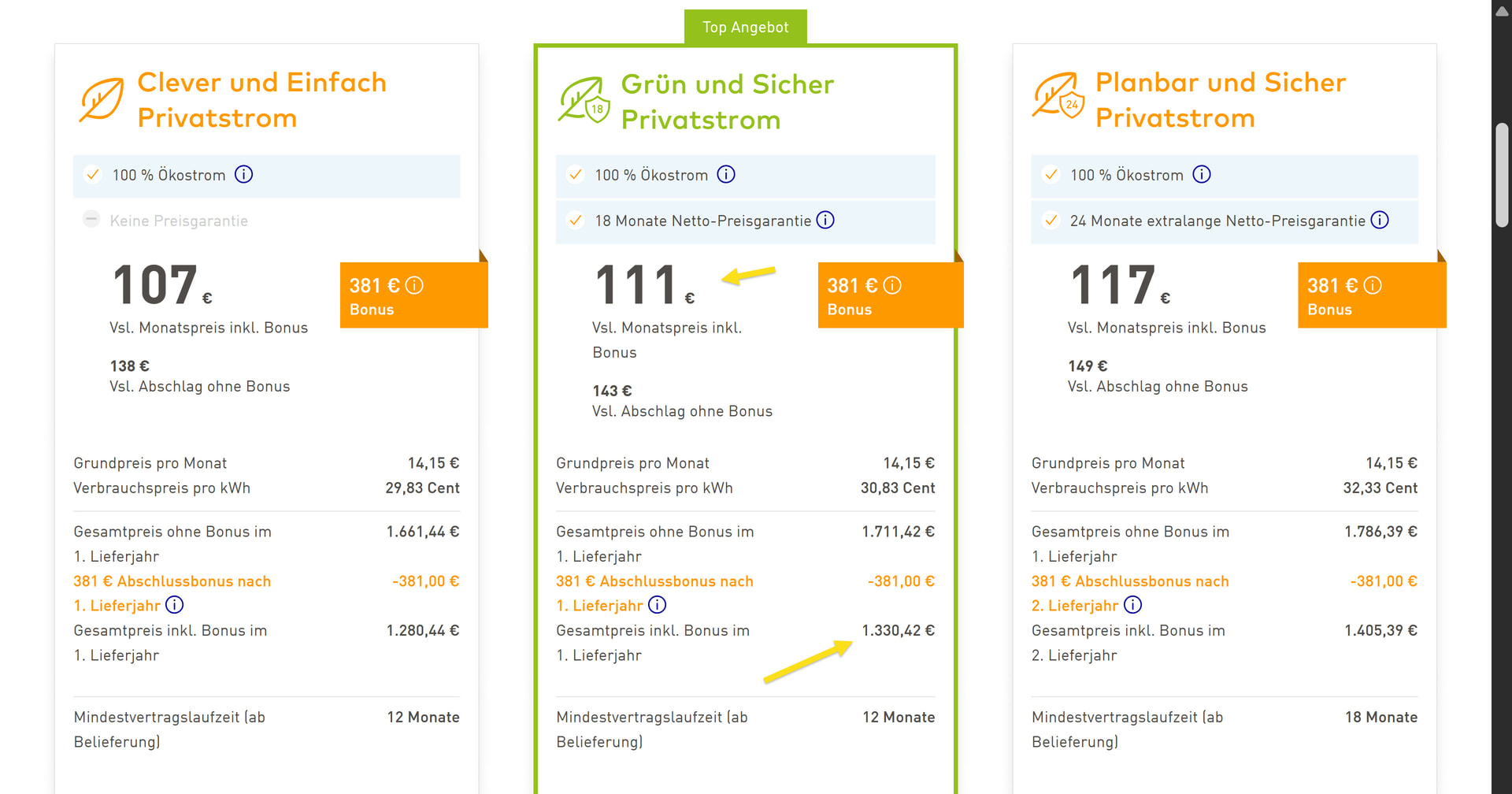Image resolution: width=1512 pixels, height=794 pixels.
Task: Open bonus info icon in Grün und Sicher badge
Action: [892, 285]
